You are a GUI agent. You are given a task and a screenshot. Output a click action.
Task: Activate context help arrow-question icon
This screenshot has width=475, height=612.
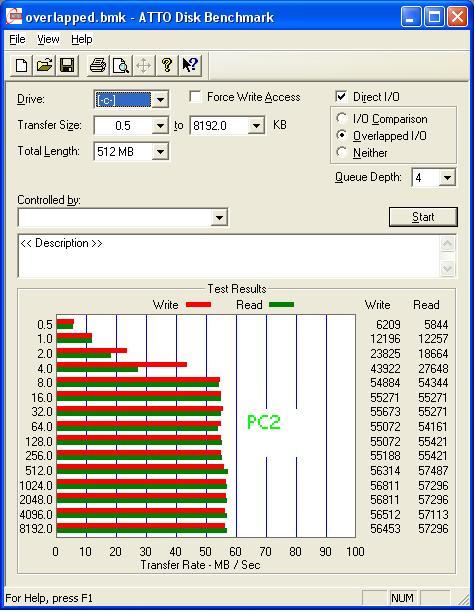tap(190, 65)
